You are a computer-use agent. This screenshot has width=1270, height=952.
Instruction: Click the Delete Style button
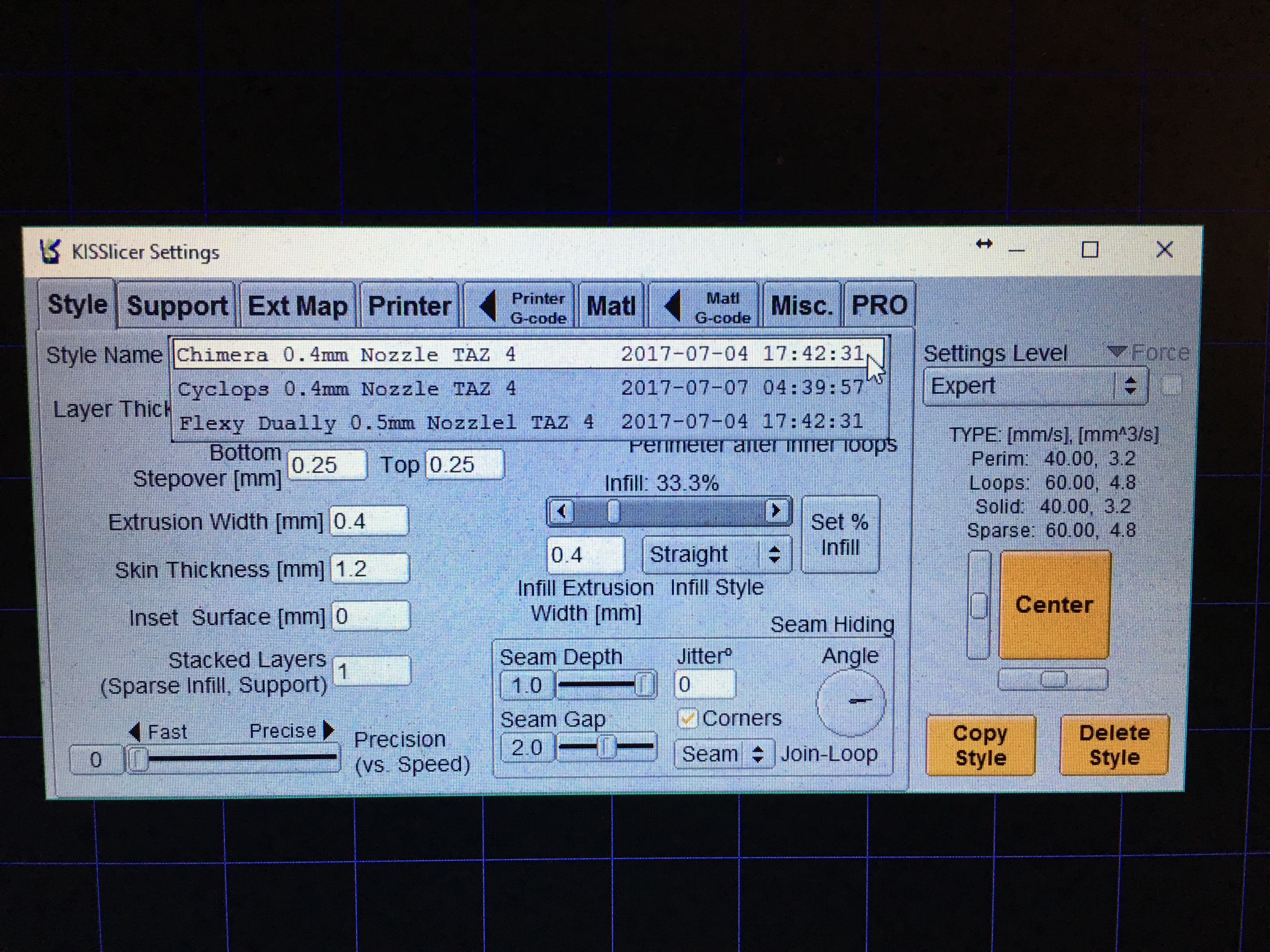point(1114,745)
